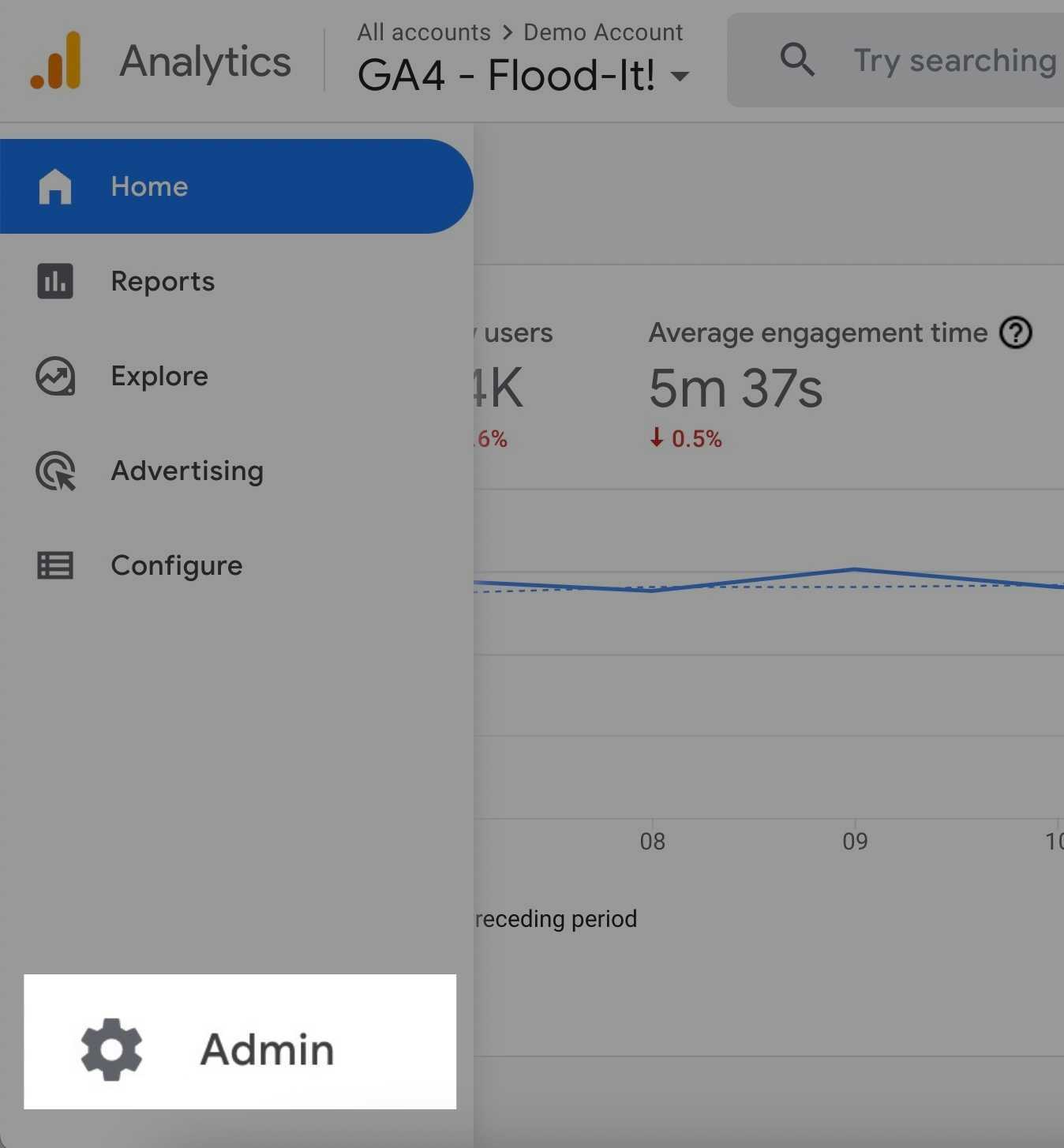The image size is (1064, 1148).
Task: Open the Reports menu item
Action: pyautogui.click(x=236, y=281)
